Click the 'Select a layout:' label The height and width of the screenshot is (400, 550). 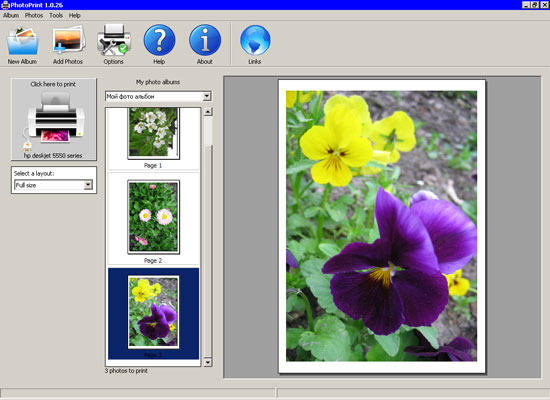coord(34,173)
